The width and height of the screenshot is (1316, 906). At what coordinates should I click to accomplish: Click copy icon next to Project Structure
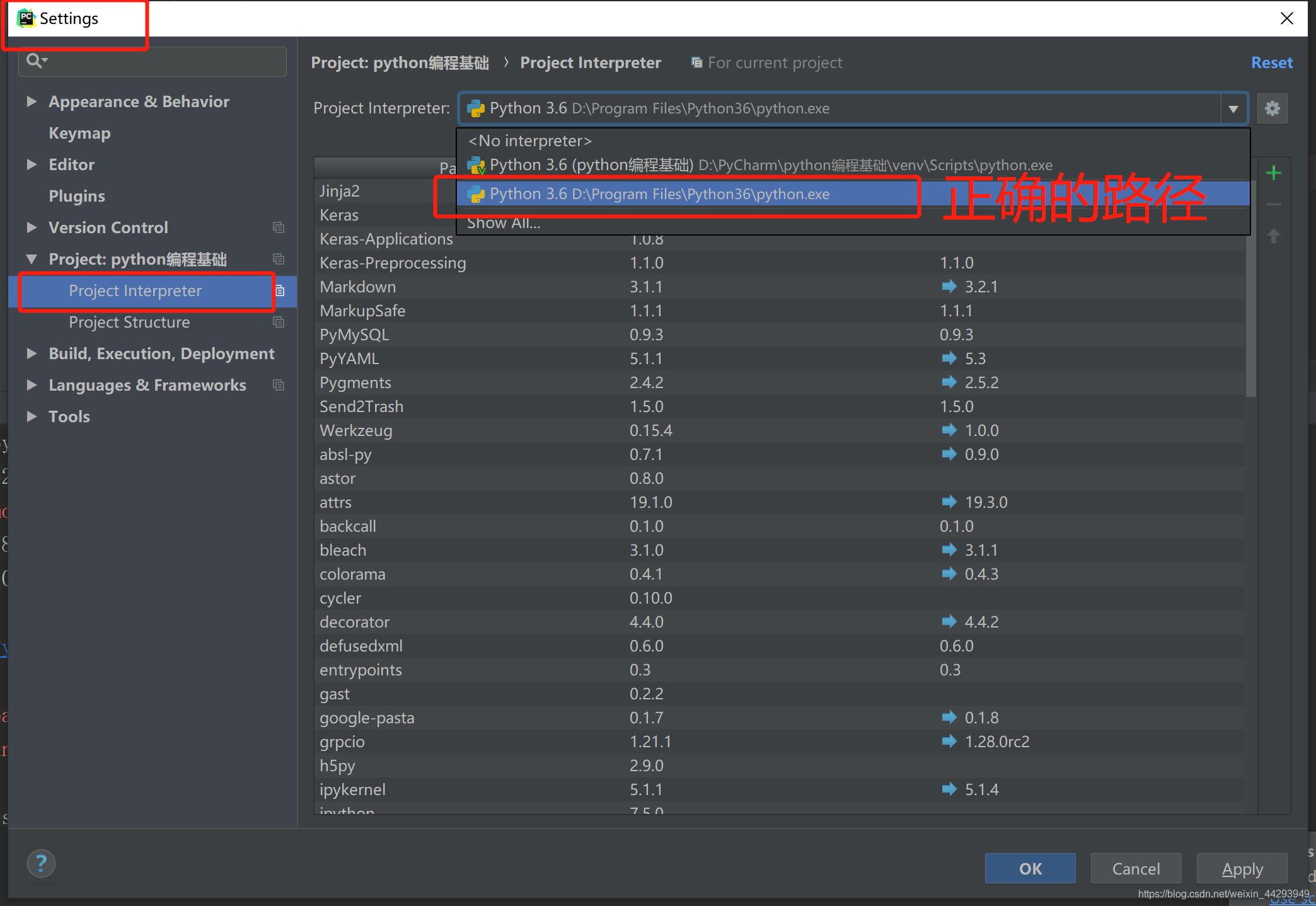pyautogui.click(x=279, y=322)
